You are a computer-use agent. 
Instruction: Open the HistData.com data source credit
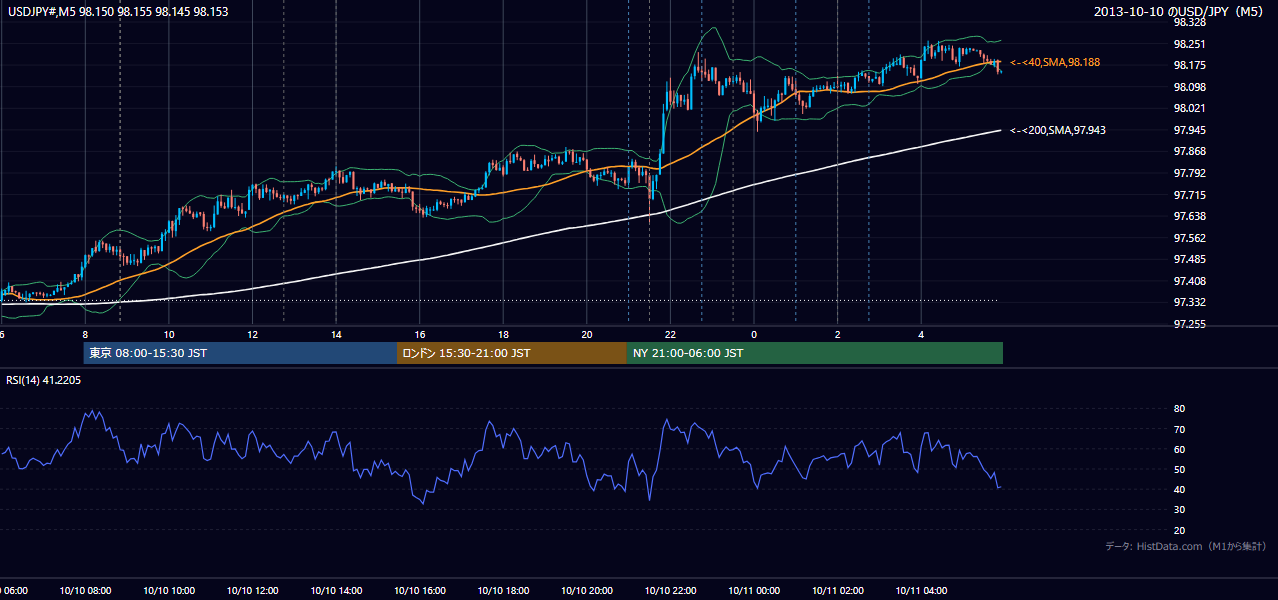pos(1186,546)
